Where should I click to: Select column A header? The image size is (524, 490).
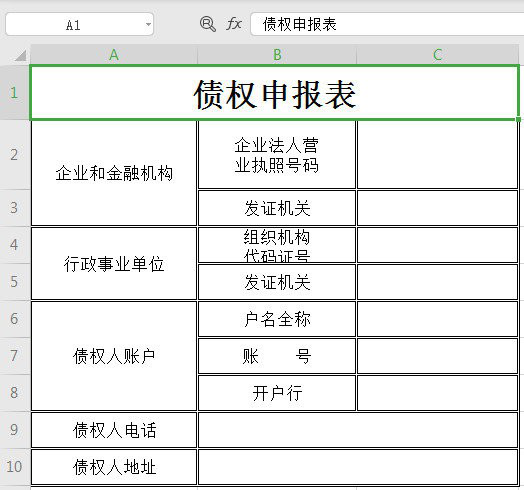pyautogui.click(x=114, y=54)
